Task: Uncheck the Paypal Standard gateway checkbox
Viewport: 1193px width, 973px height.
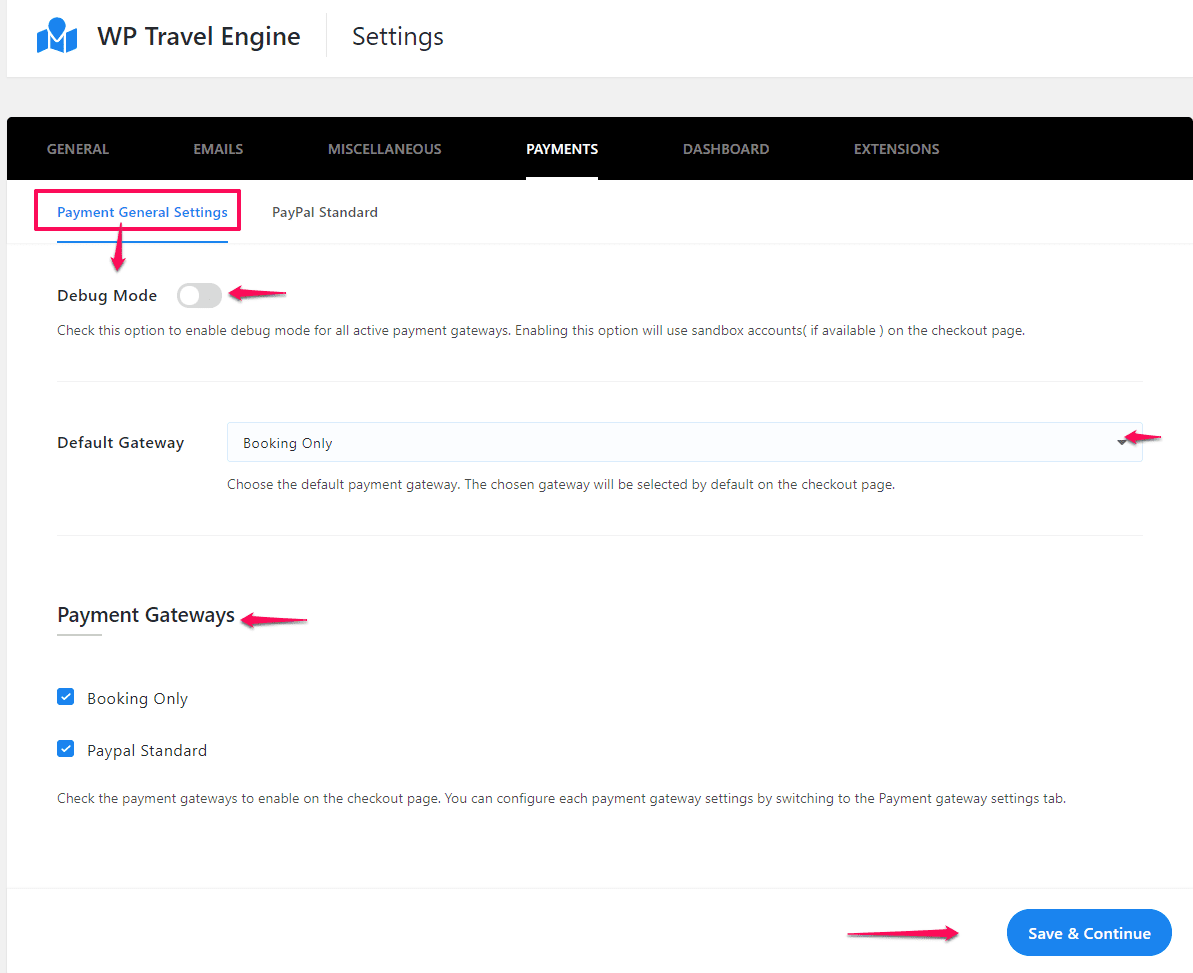Action: point(66,749)
